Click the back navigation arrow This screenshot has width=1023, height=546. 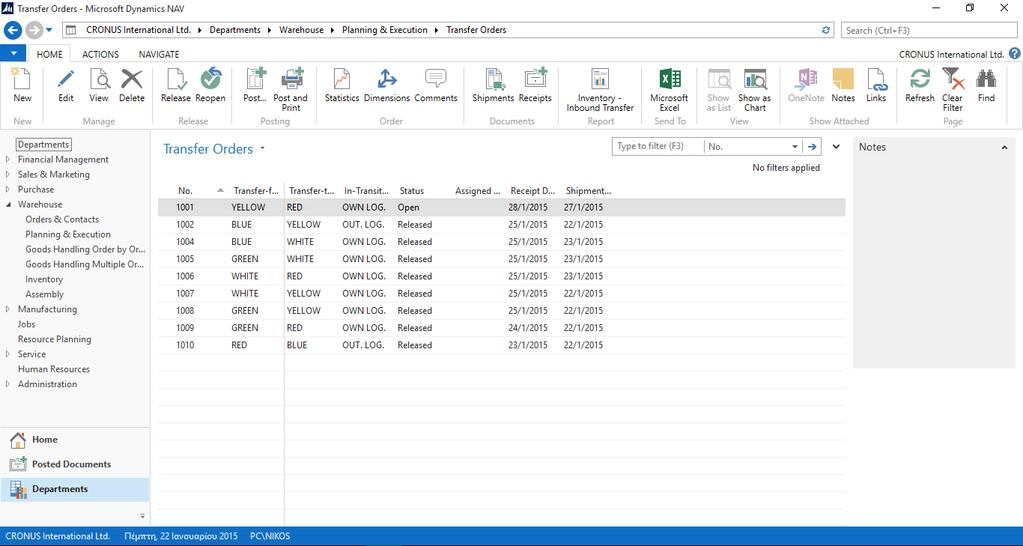click(x=13, y=30)
